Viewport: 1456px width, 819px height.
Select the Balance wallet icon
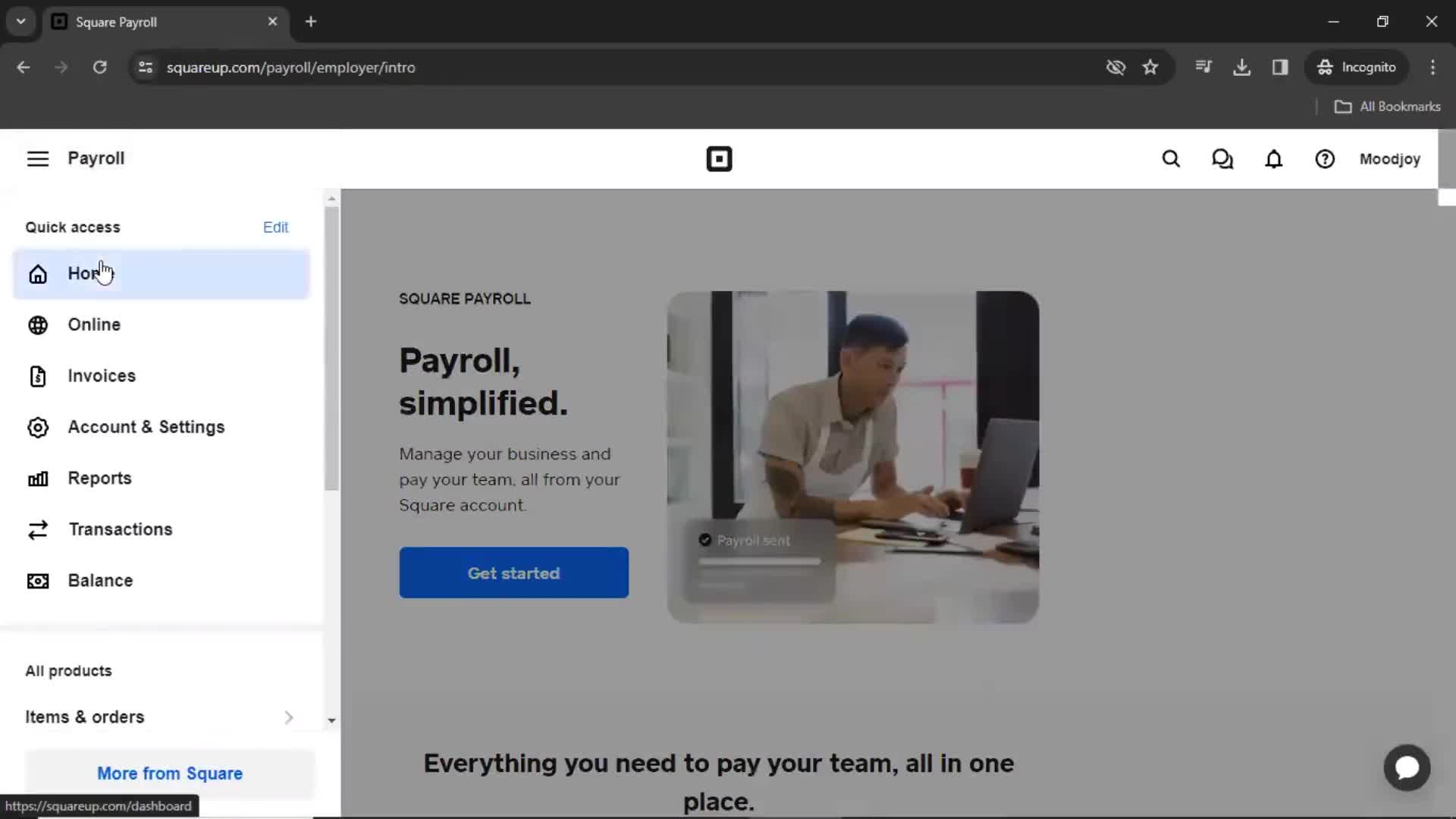(38, 580)
